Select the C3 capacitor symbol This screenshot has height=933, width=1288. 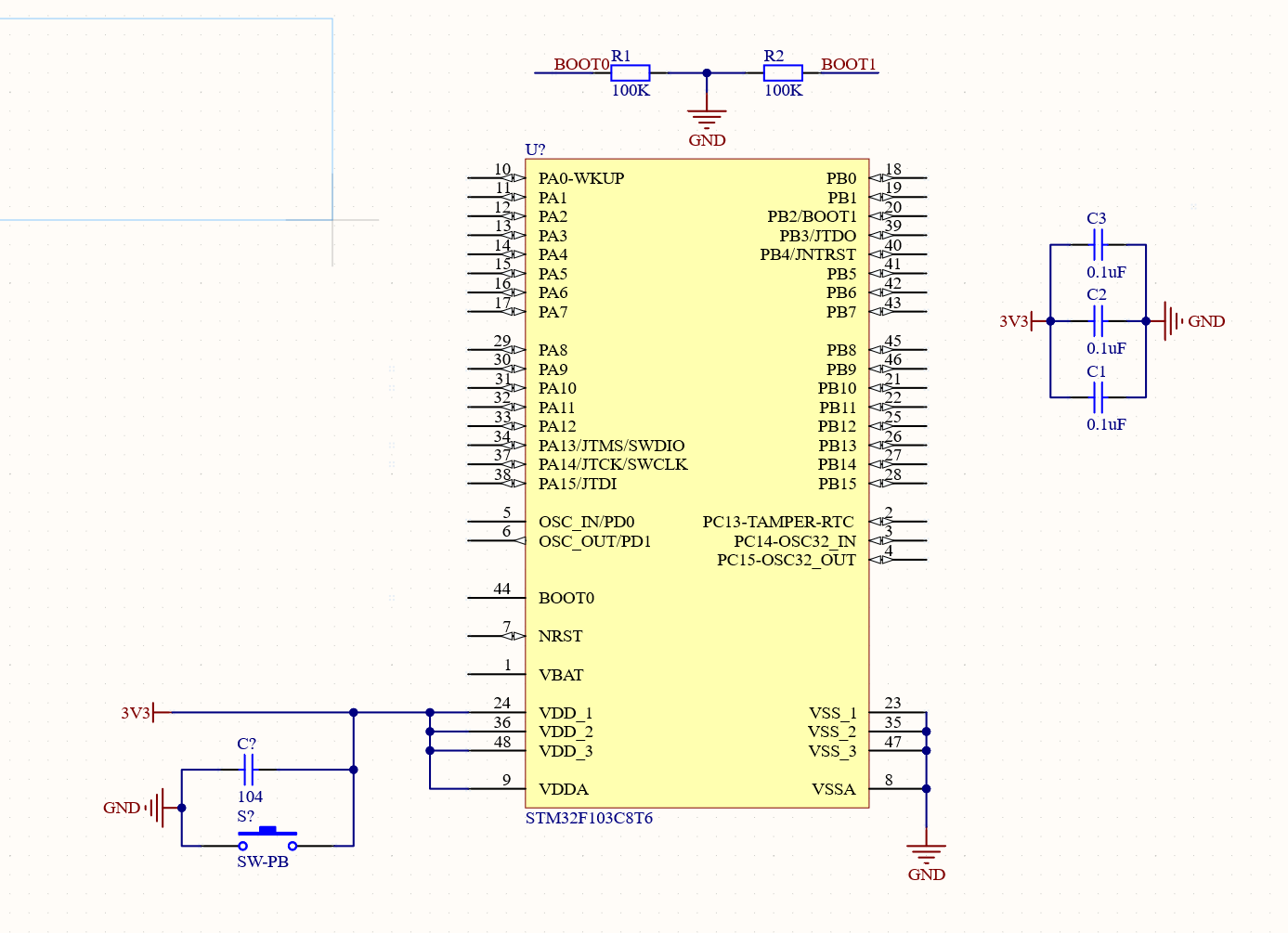point(1098,245)
